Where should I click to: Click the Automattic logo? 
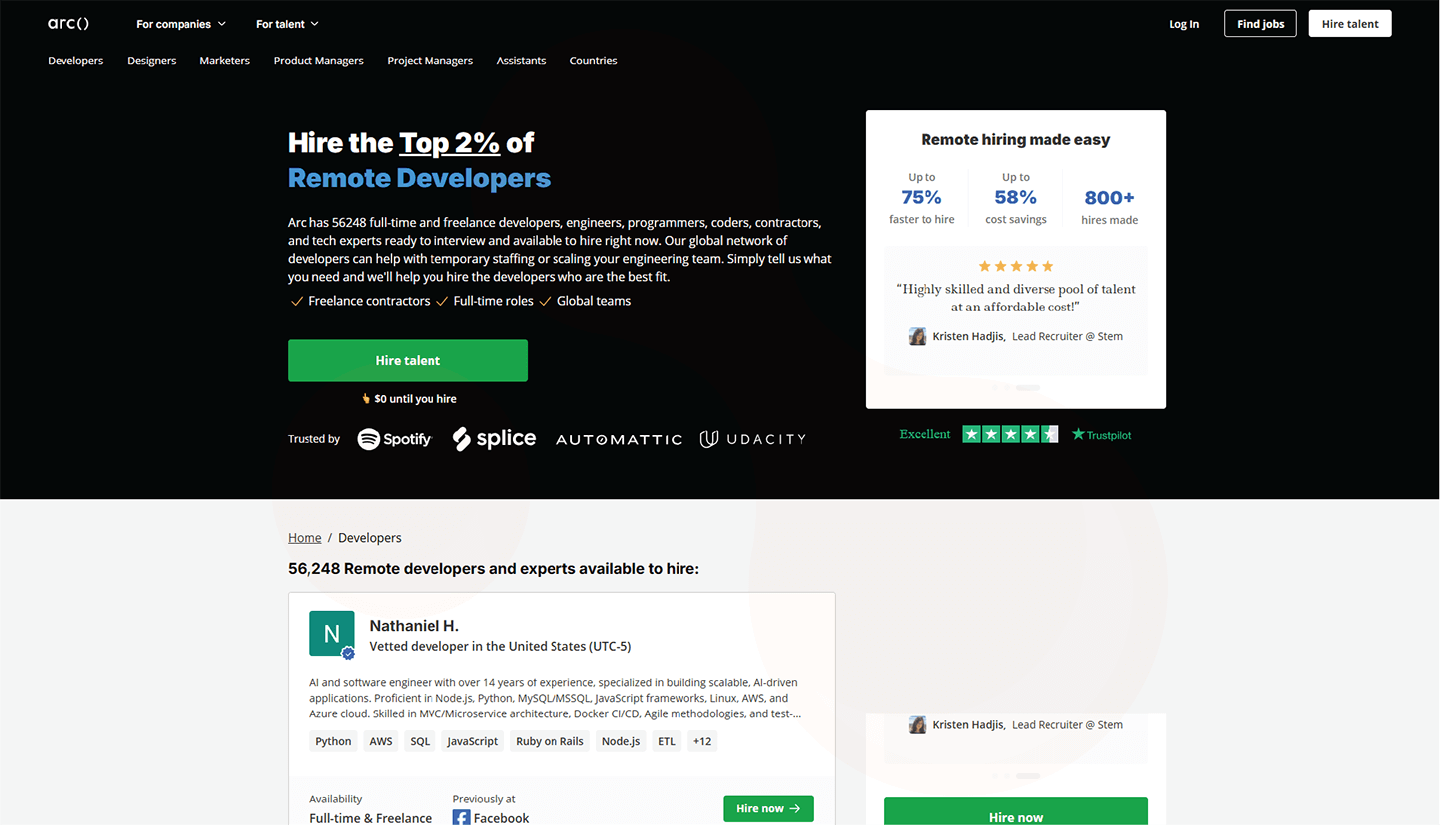pos(619,439)
